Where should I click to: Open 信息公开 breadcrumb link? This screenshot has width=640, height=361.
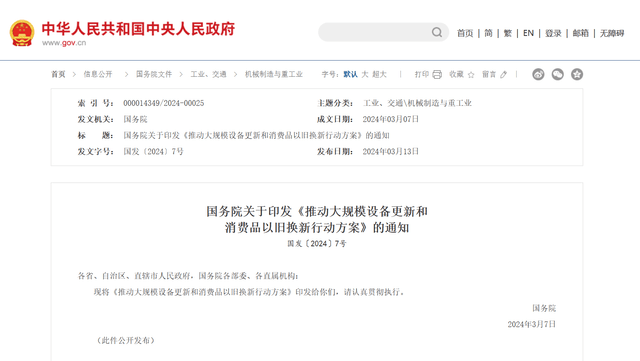coord(98,74)
